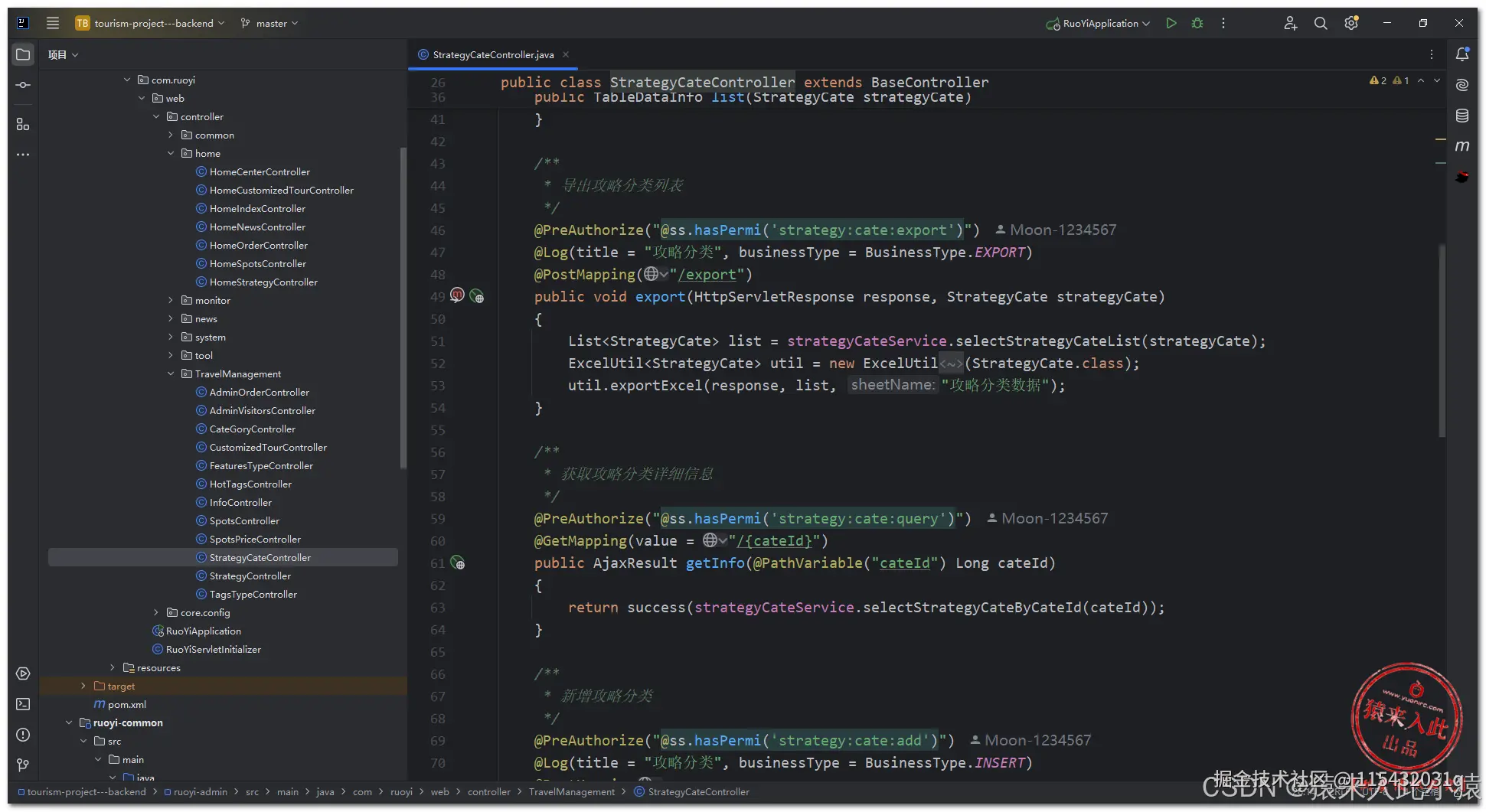Open the Maven tool window
The height and width of the screenshot is (812, 1486).
tap(1462, 146)
